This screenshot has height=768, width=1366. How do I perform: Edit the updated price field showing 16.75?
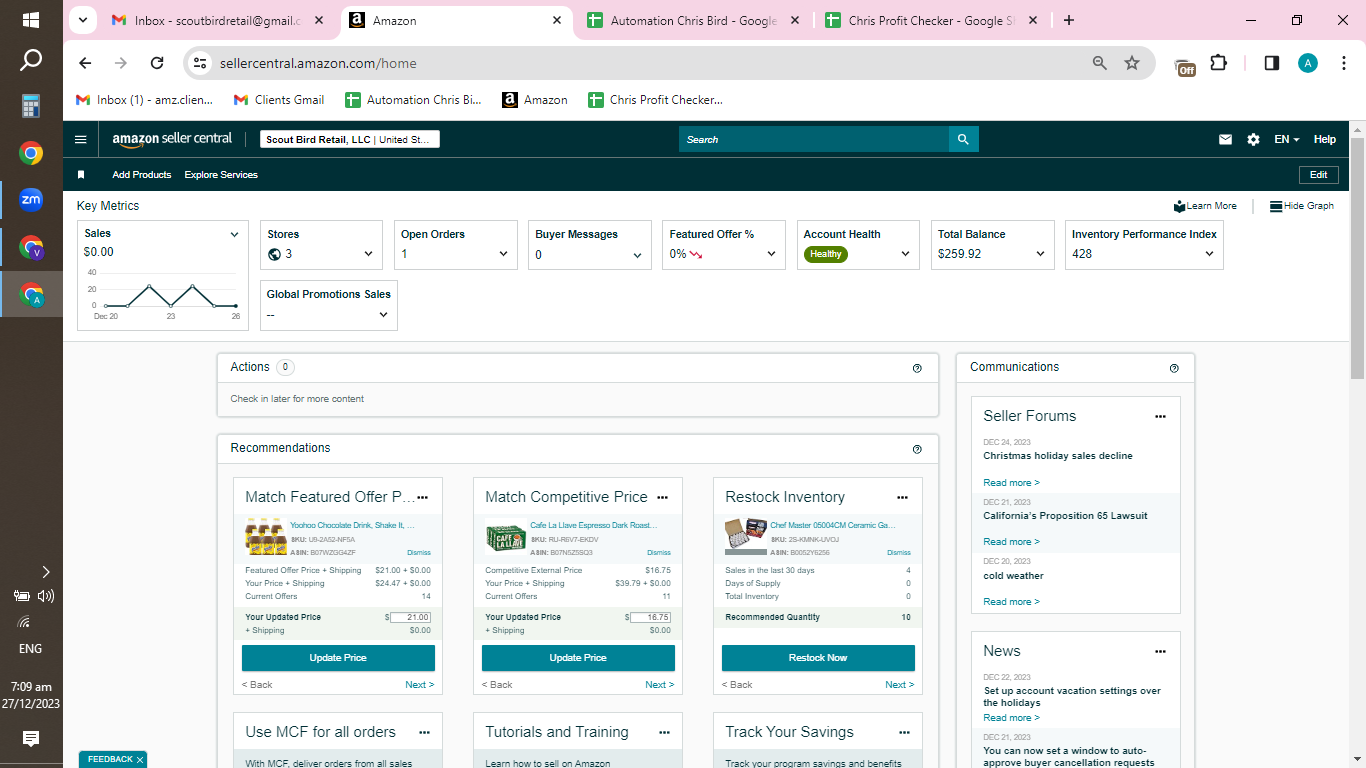[x=651, y=618]
